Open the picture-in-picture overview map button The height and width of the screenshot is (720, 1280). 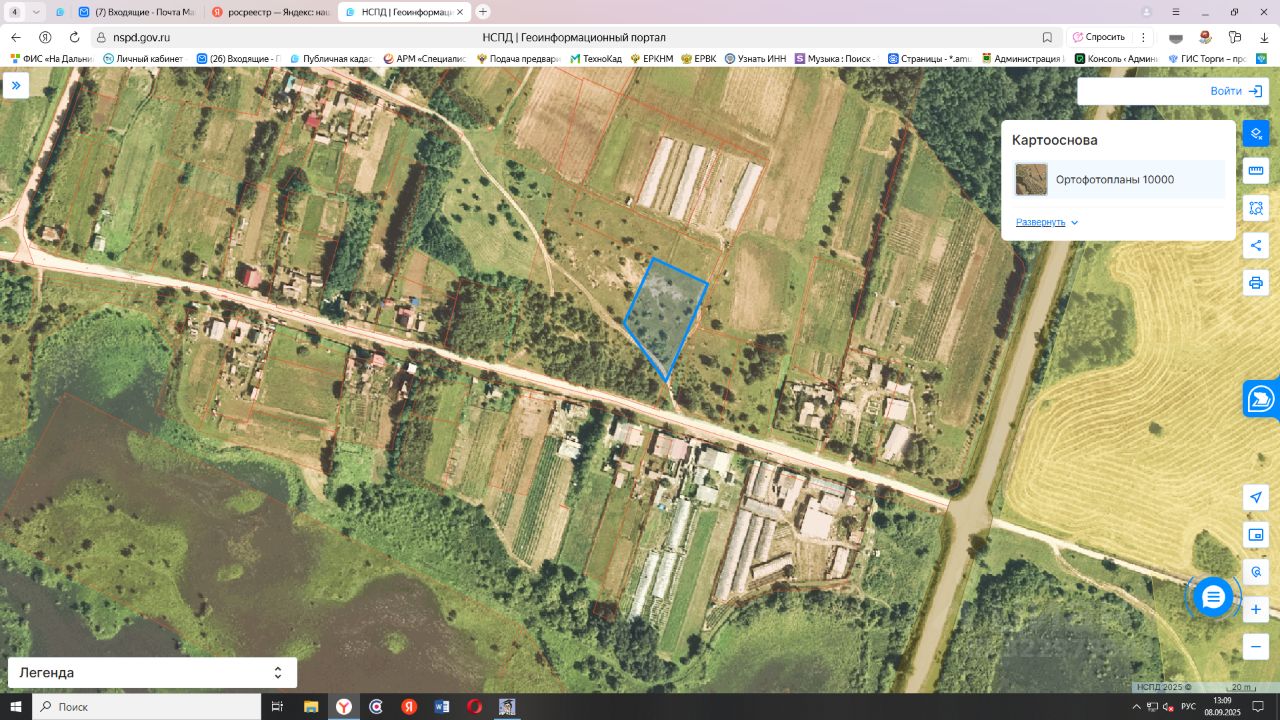pos(1256,535)
